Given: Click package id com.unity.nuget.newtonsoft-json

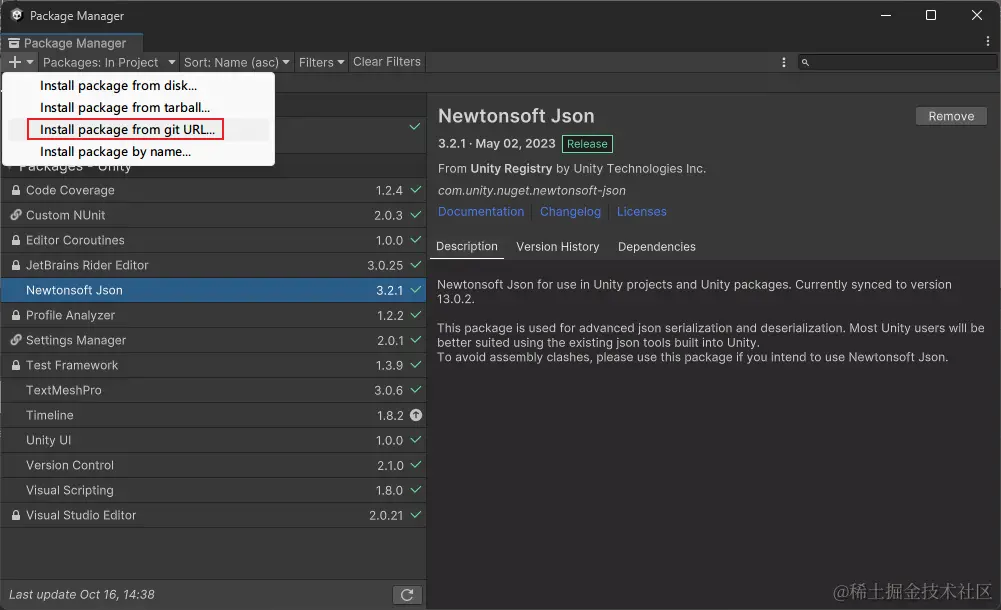Looking at the screenshot, I should click(x=532, y=190).
